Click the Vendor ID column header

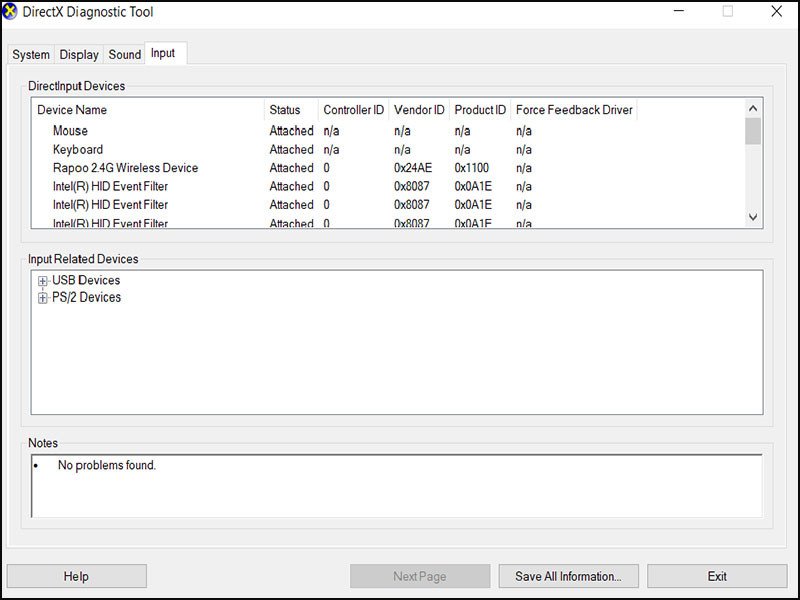418,110
